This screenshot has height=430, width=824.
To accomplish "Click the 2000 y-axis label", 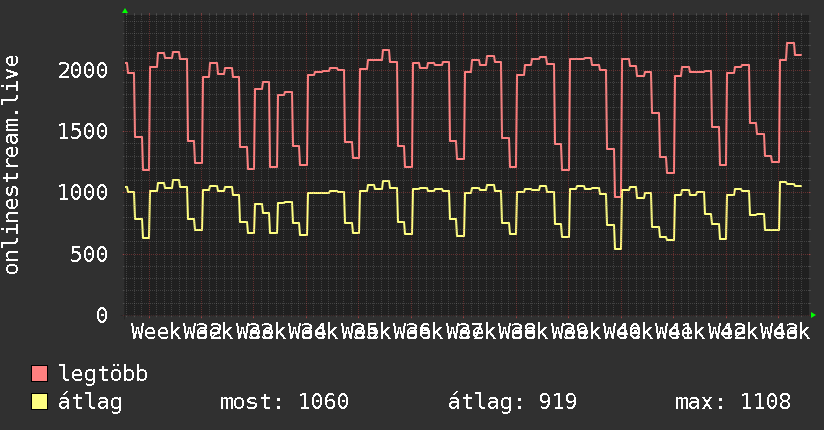I will (83, 70).
